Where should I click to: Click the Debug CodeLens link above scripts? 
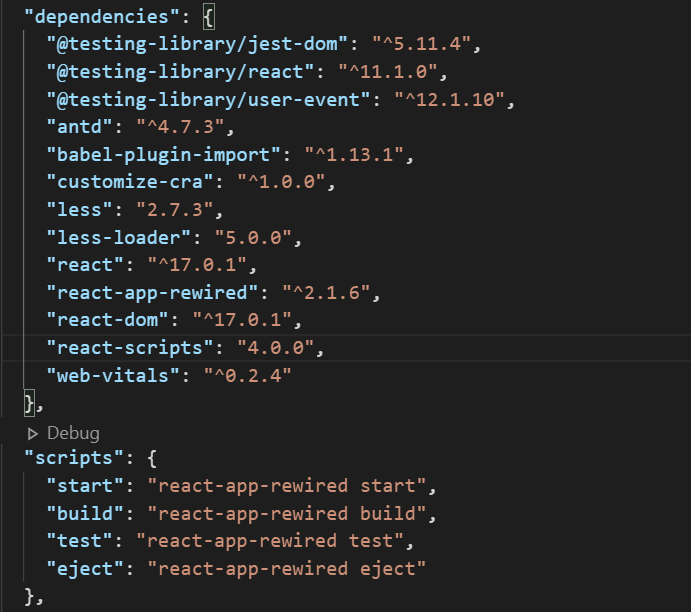click(73, 434)
